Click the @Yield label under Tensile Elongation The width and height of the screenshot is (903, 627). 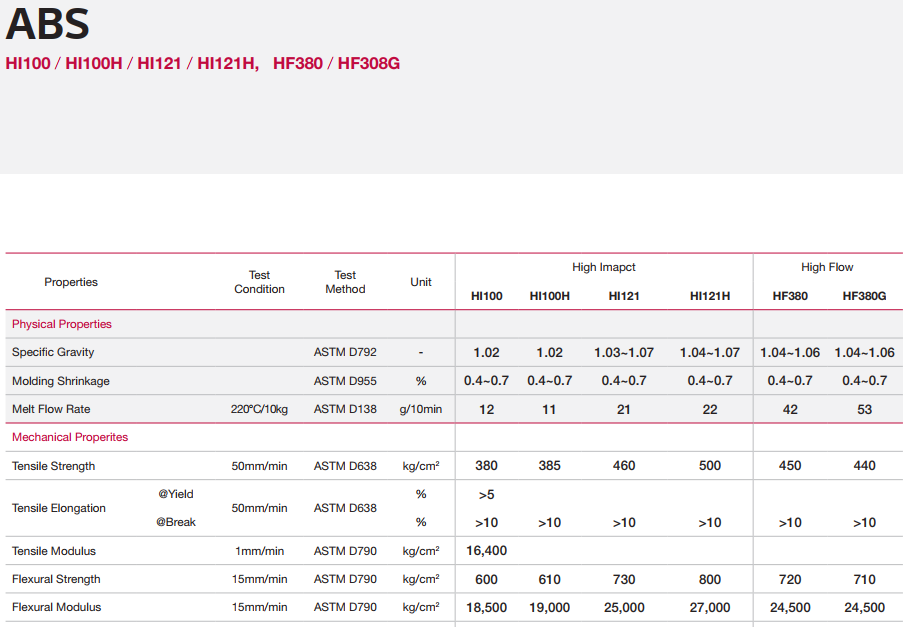(x=175, y=494)
